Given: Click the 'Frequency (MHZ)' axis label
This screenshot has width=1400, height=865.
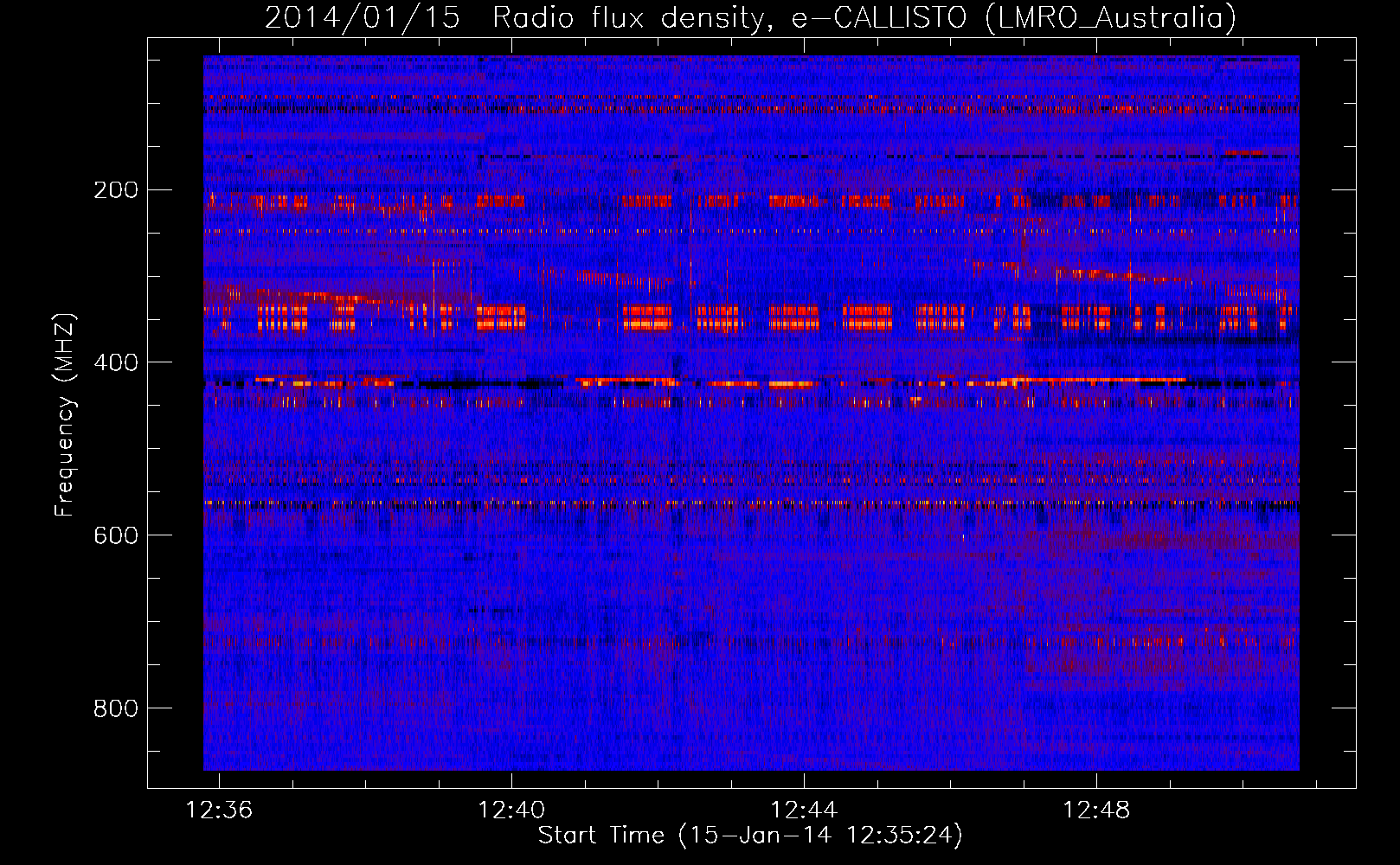Looking at the screenshot, I should 65,414.
